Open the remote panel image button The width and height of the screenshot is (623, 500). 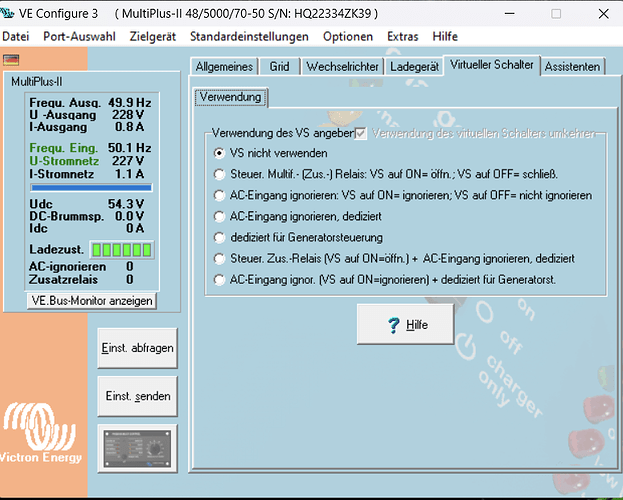tap(137, 448)
